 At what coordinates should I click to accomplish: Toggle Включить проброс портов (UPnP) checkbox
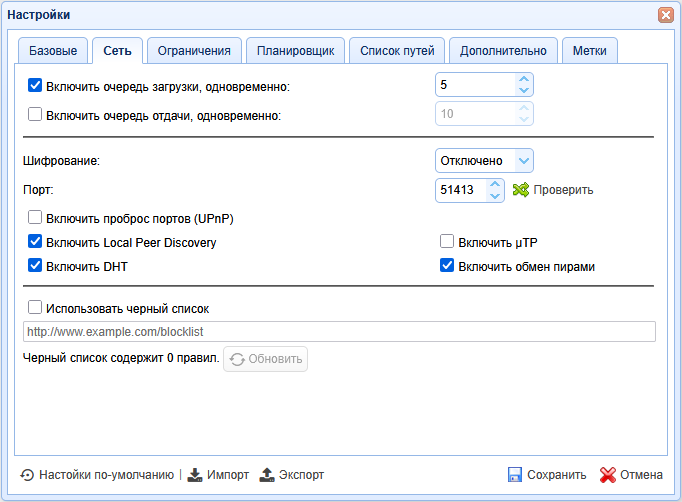35,217
